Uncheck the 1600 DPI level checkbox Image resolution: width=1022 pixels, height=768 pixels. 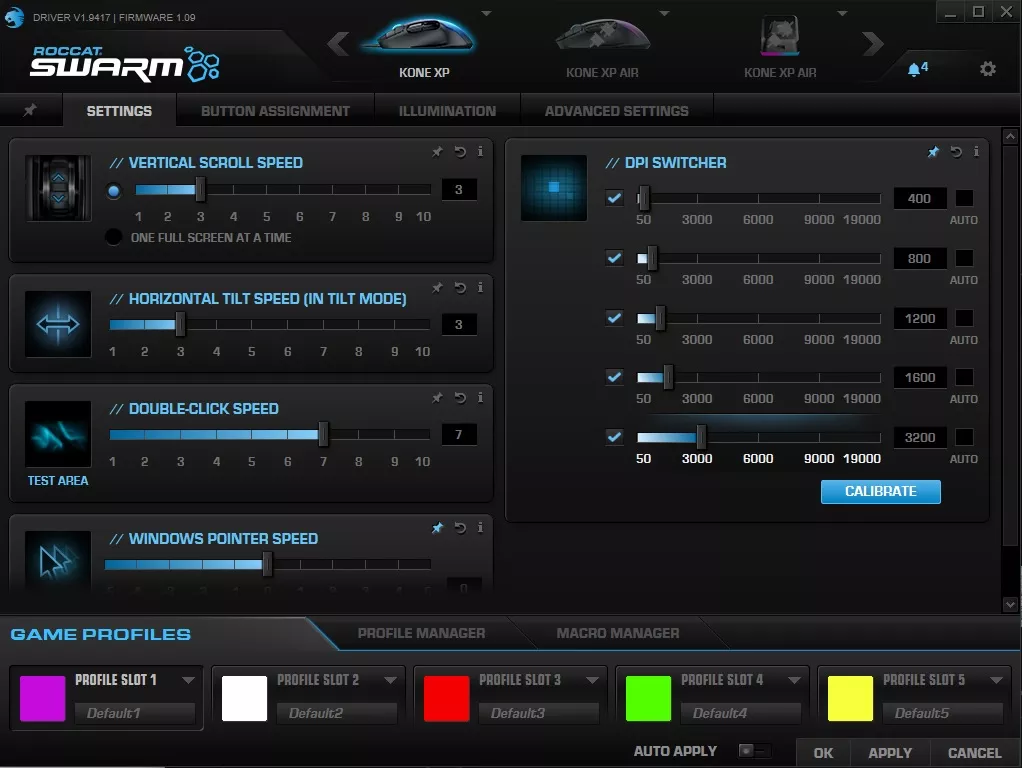(x=614, y=377)
